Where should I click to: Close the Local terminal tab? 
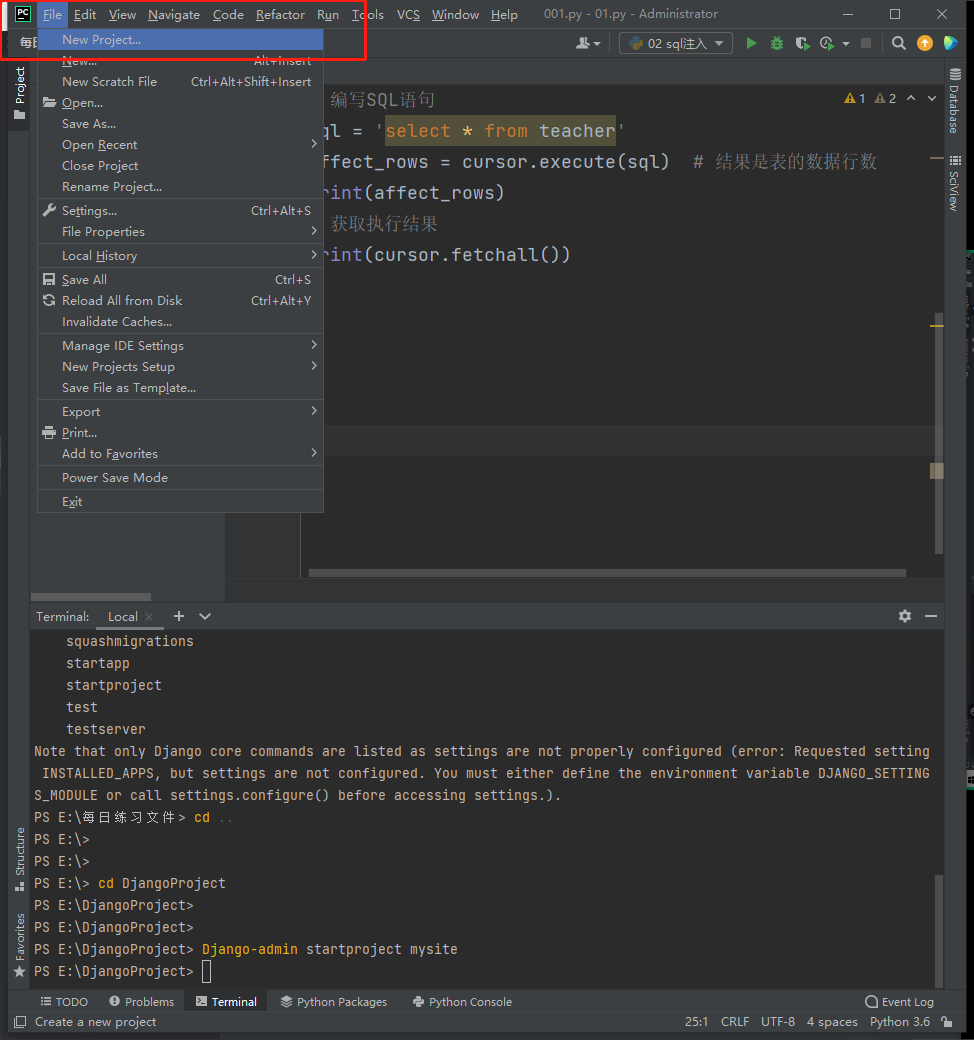pyautogui.click(x=149, y=617)
